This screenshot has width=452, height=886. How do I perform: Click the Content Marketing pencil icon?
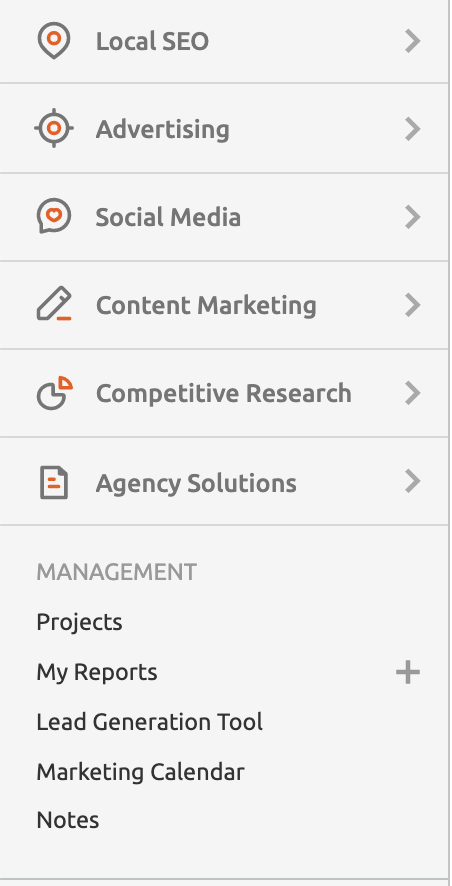tap(54, 304)
